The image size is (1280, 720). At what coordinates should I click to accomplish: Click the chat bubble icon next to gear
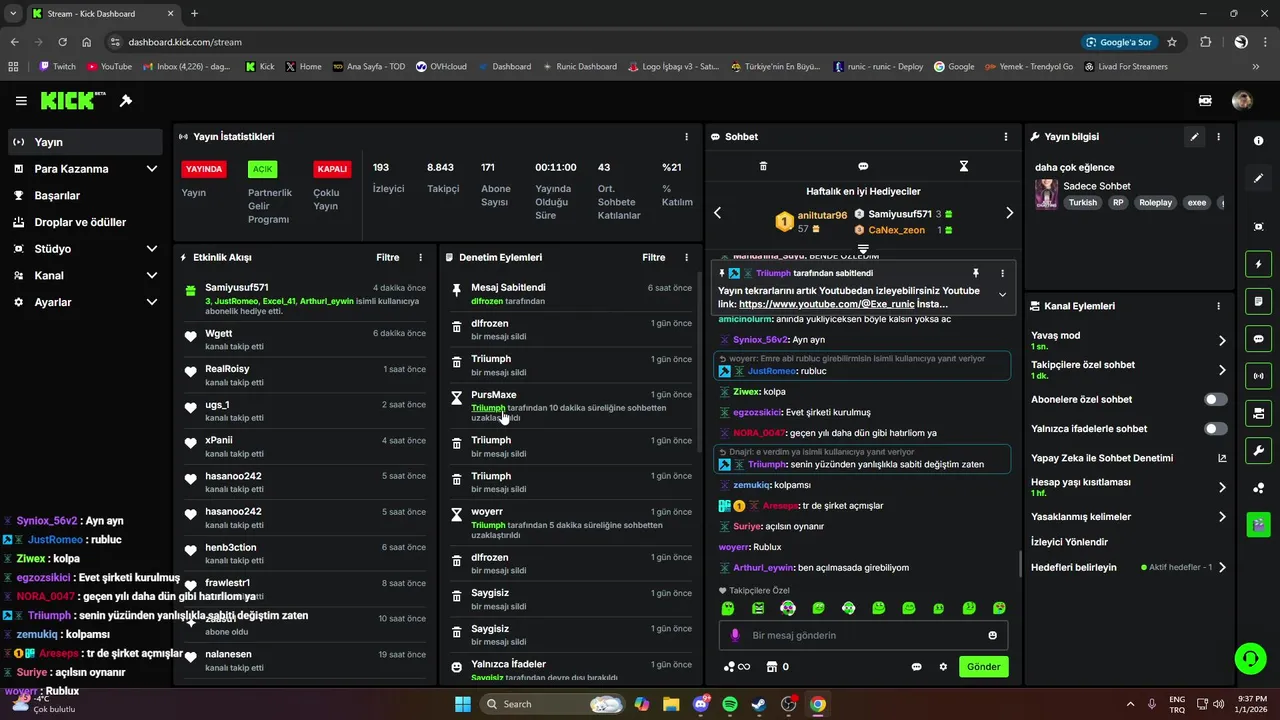pos(916,667)
